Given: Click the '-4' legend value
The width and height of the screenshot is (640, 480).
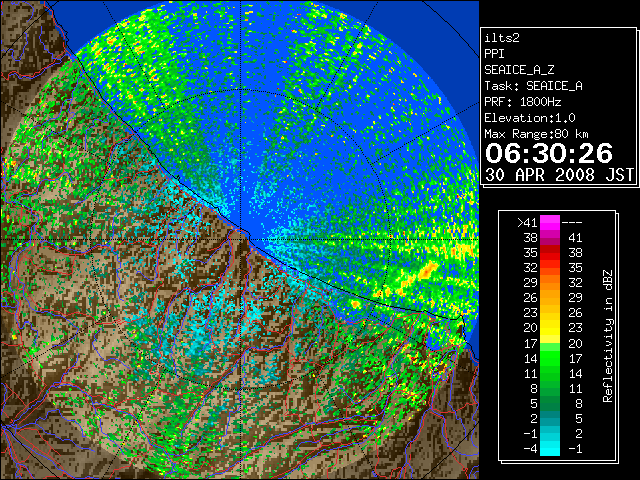Looking at the screenshot, I should [530, 449].
